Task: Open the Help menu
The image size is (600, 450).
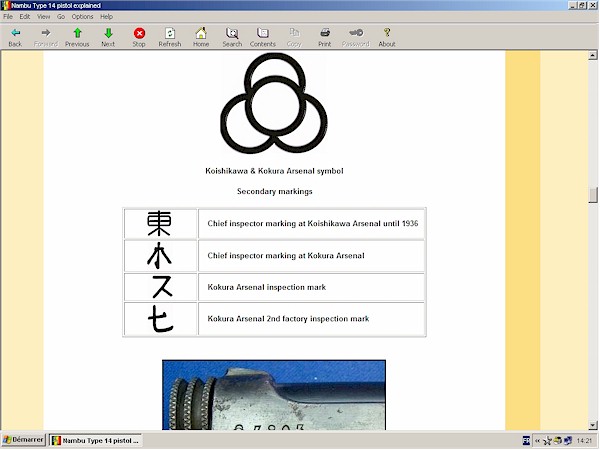Action: point(106,17)
